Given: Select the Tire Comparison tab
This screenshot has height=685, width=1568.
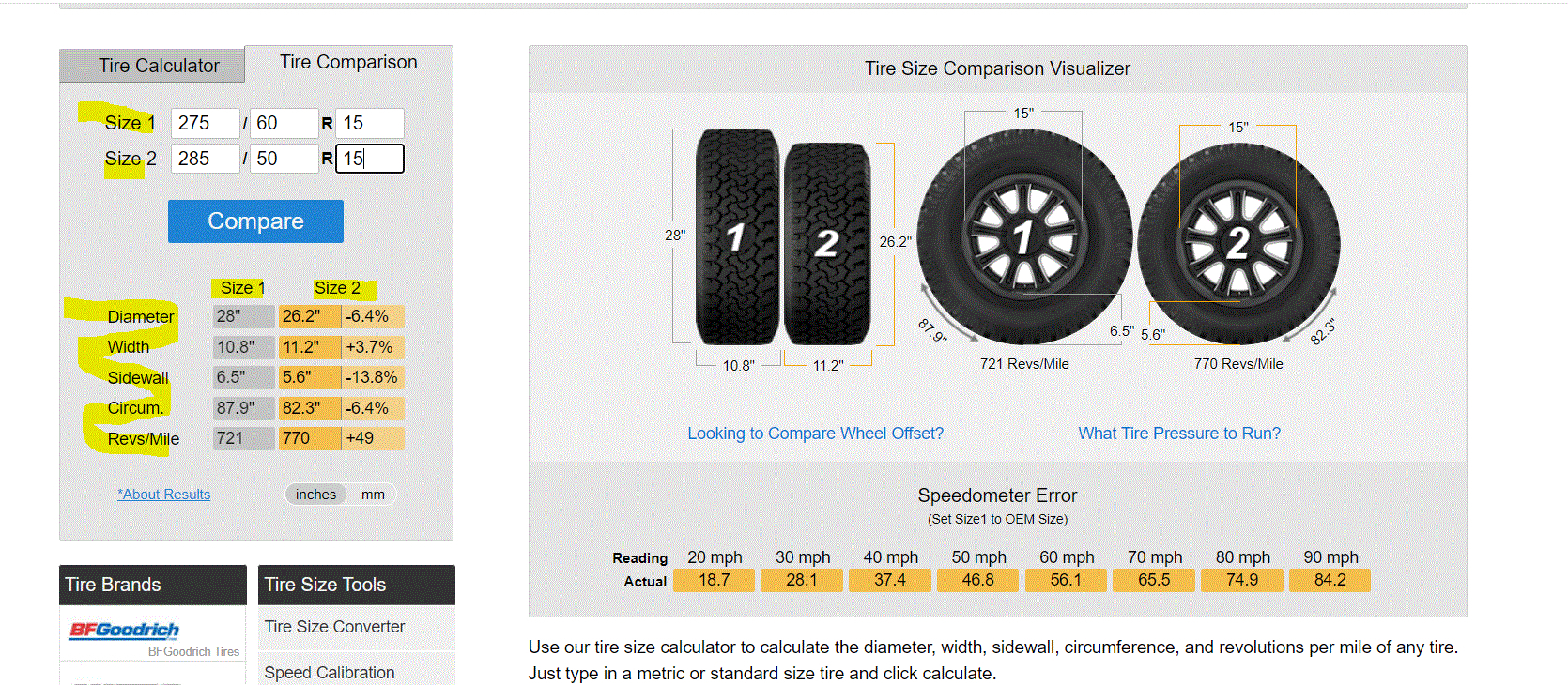Looking at the screenshot, I should pyautogui.click(x=348, y=62).
